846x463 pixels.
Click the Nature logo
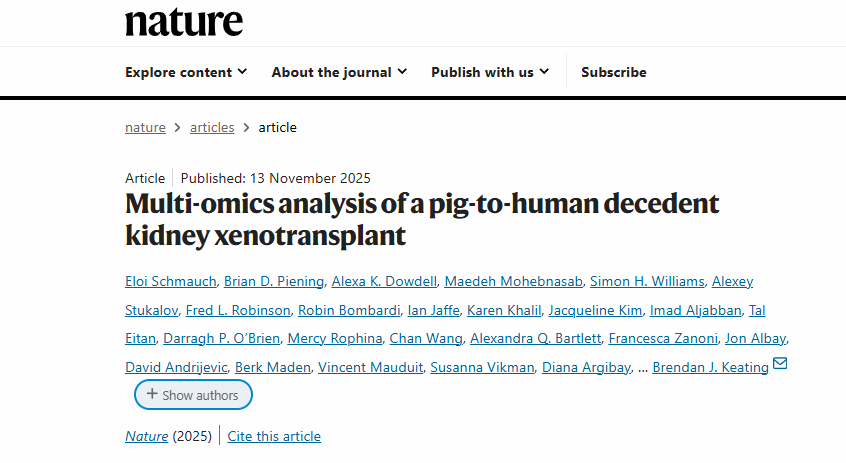click(x=183, y=21)
